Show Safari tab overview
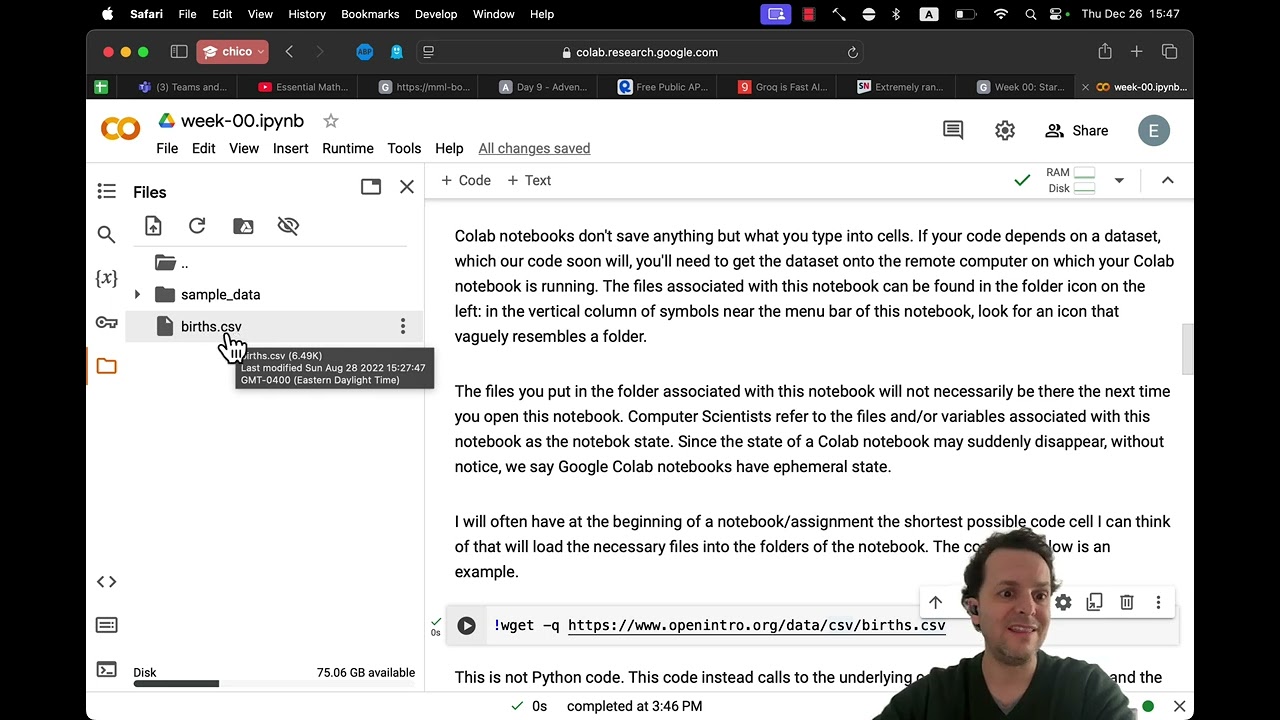Screen dimensions: 1280x720 [x=1169, y=52]
